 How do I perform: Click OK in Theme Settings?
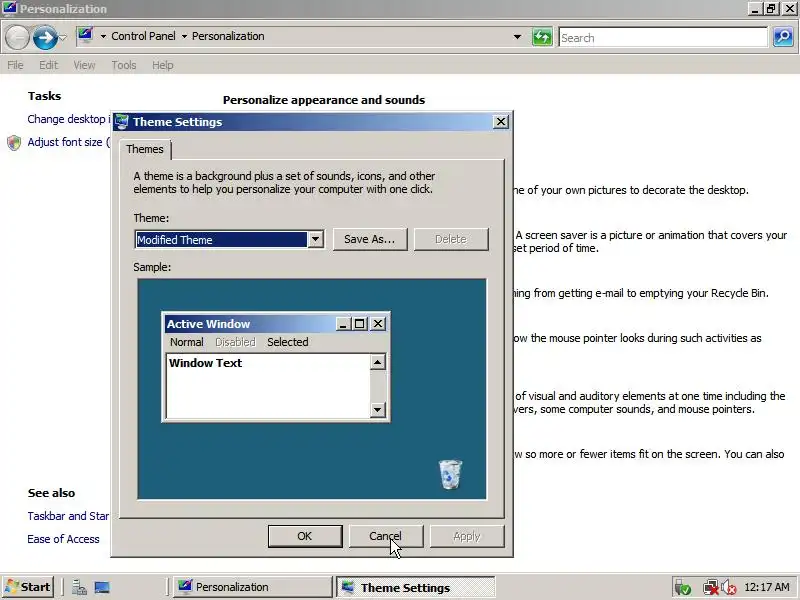coord(305,536)
